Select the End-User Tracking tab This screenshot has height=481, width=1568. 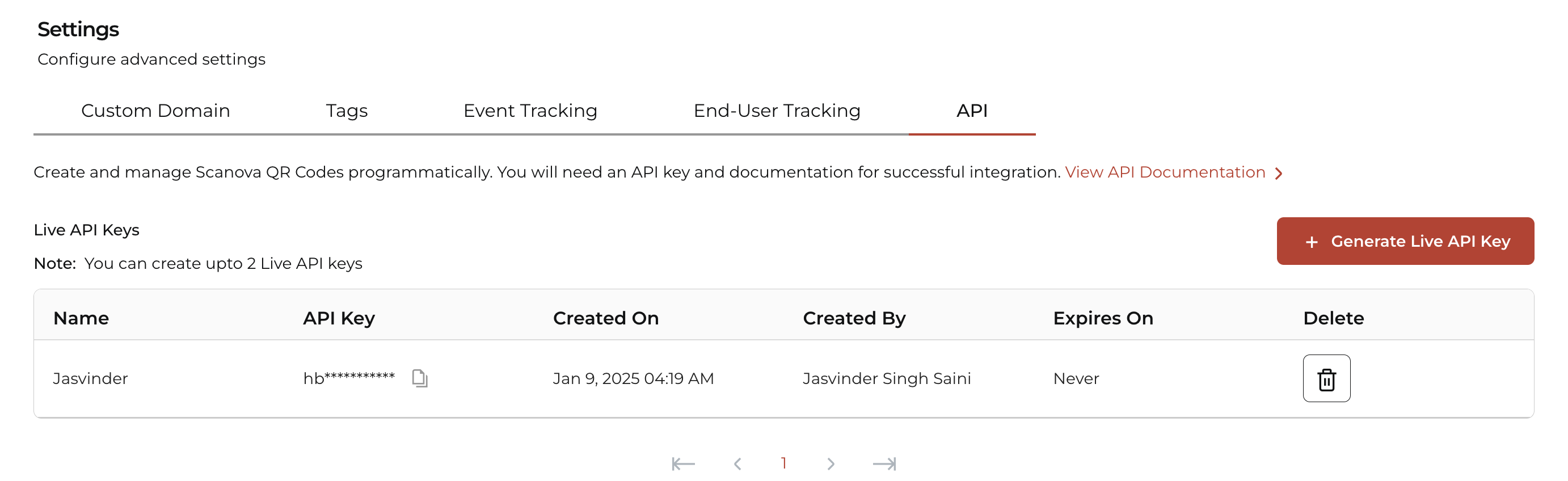click(x=777, y=111)
